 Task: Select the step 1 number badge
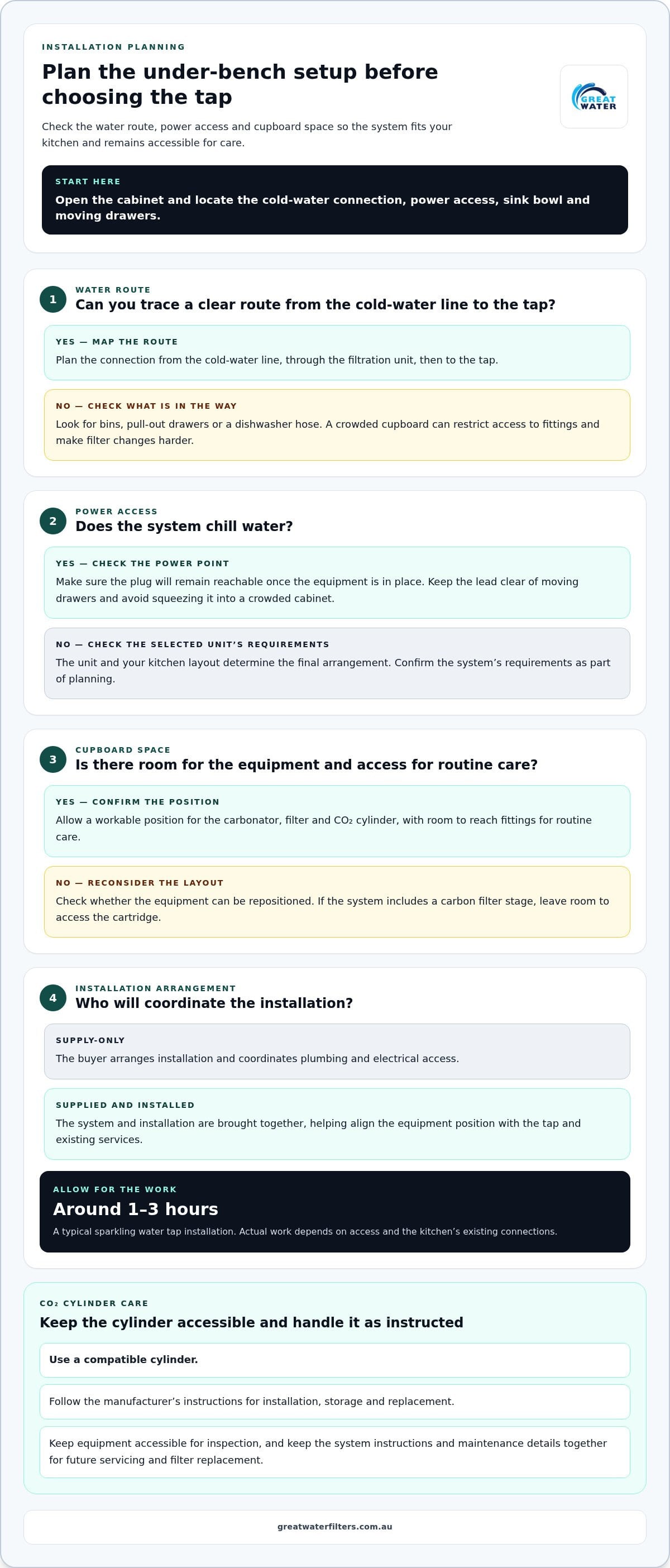pyautogui.click(x=53, y=299)
